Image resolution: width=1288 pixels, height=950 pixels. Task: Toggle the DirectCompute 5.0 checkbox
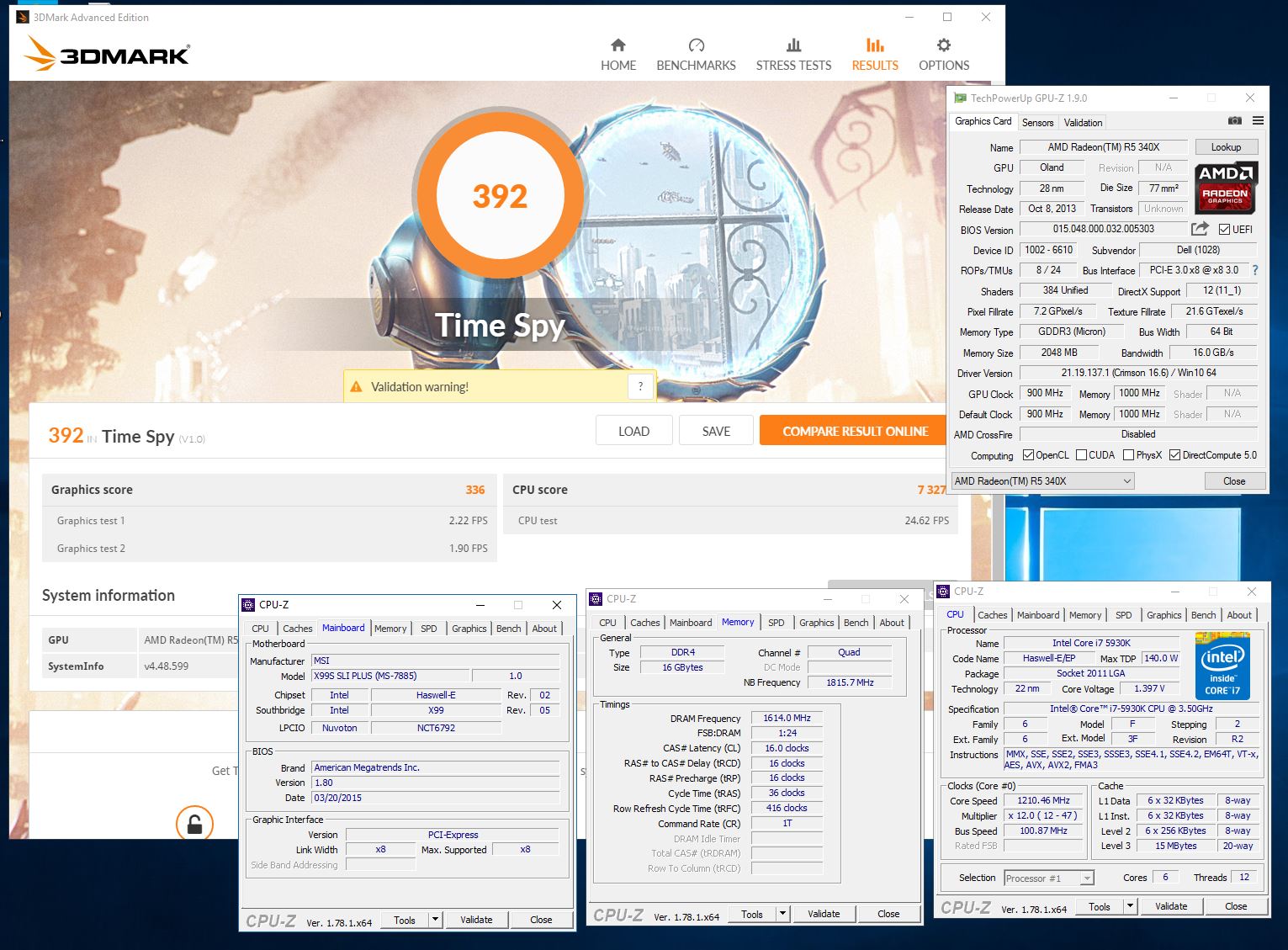click(x=1174, y=455)
